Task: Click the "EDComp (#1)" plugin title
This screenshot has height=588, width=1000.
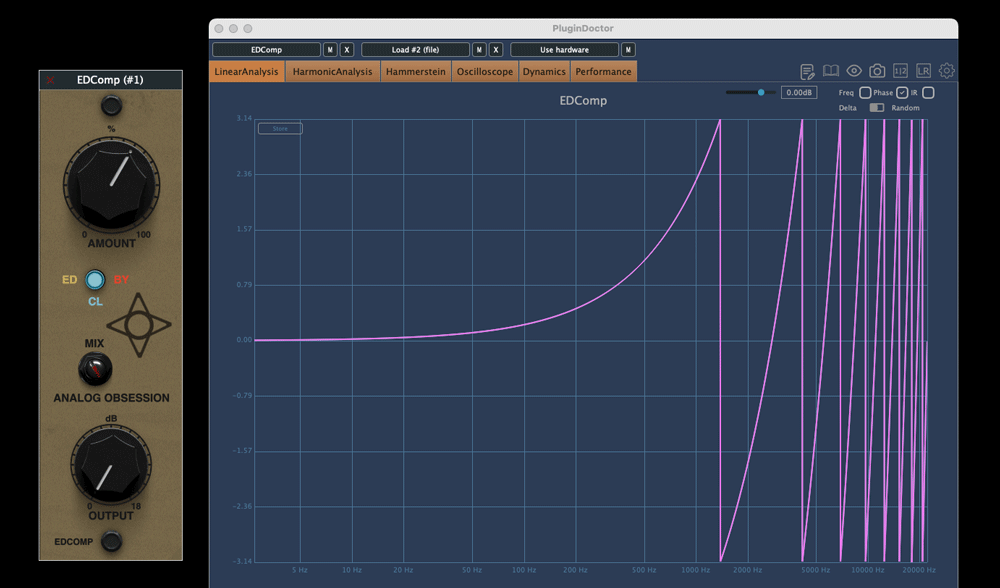Action: click(110, 80)
